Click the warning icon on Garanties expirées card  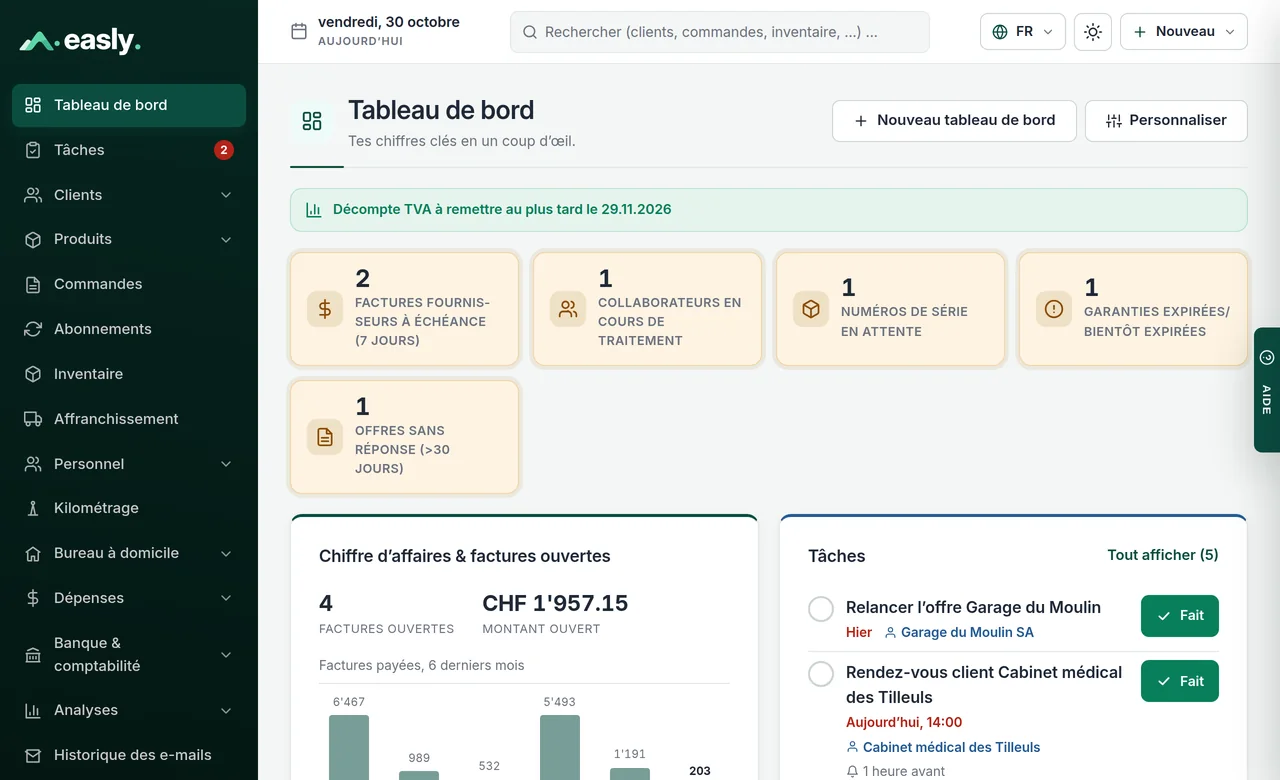coord(1054,309)
